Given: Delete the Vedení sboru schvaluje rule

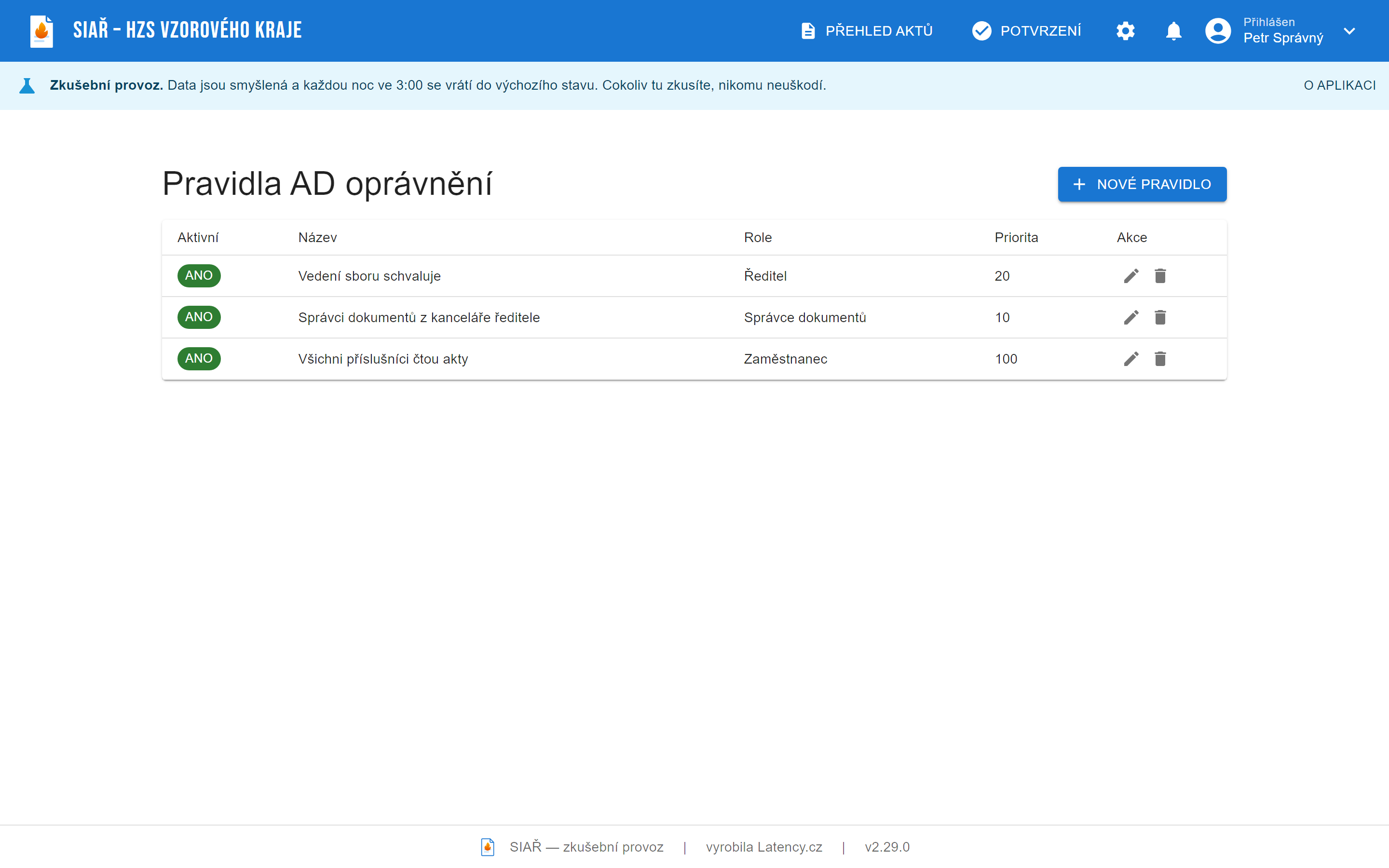Looking at the screenshot, I should [1160, 276].
